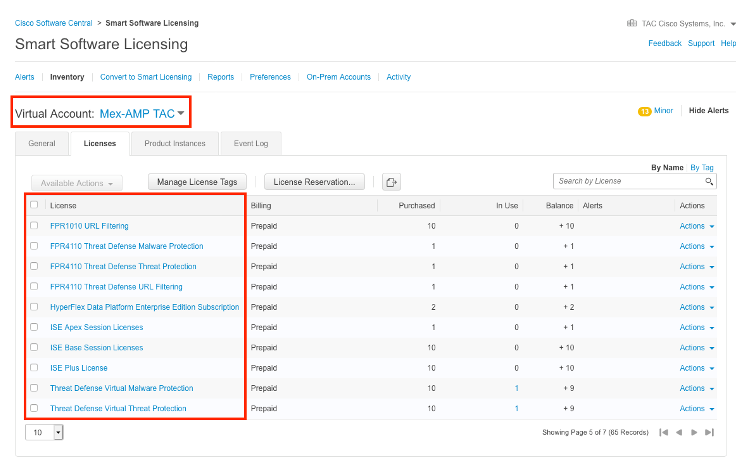Click In Use count for Virtual Malware Protection
Image resolution: width=736 pixels, height=466 pixels.
516,388
